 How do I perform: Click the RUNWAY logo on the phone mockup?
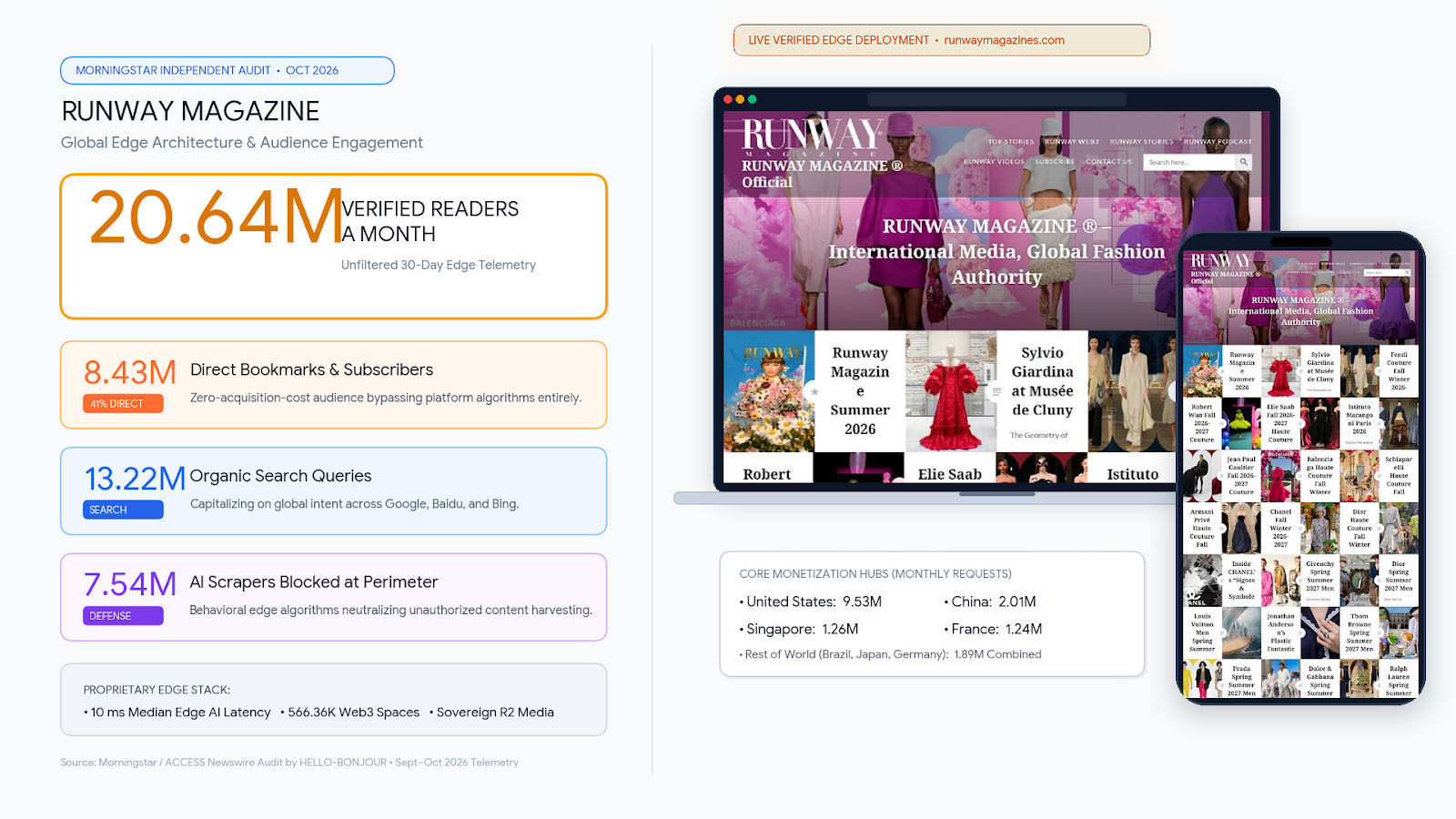coord(1221,260)
